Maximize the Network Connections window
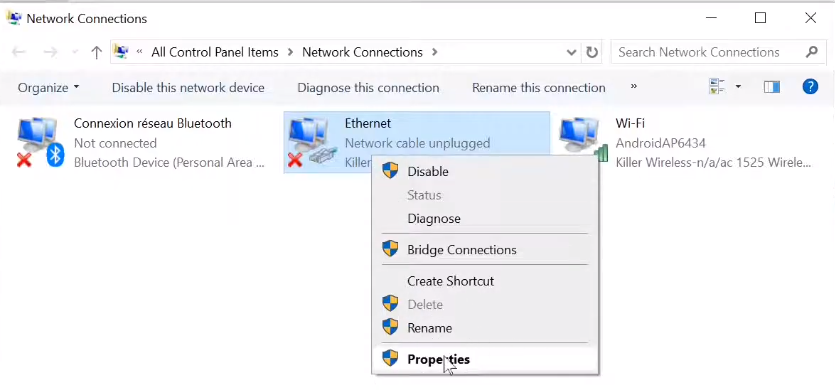835x390 pixels. click(760, 18)
